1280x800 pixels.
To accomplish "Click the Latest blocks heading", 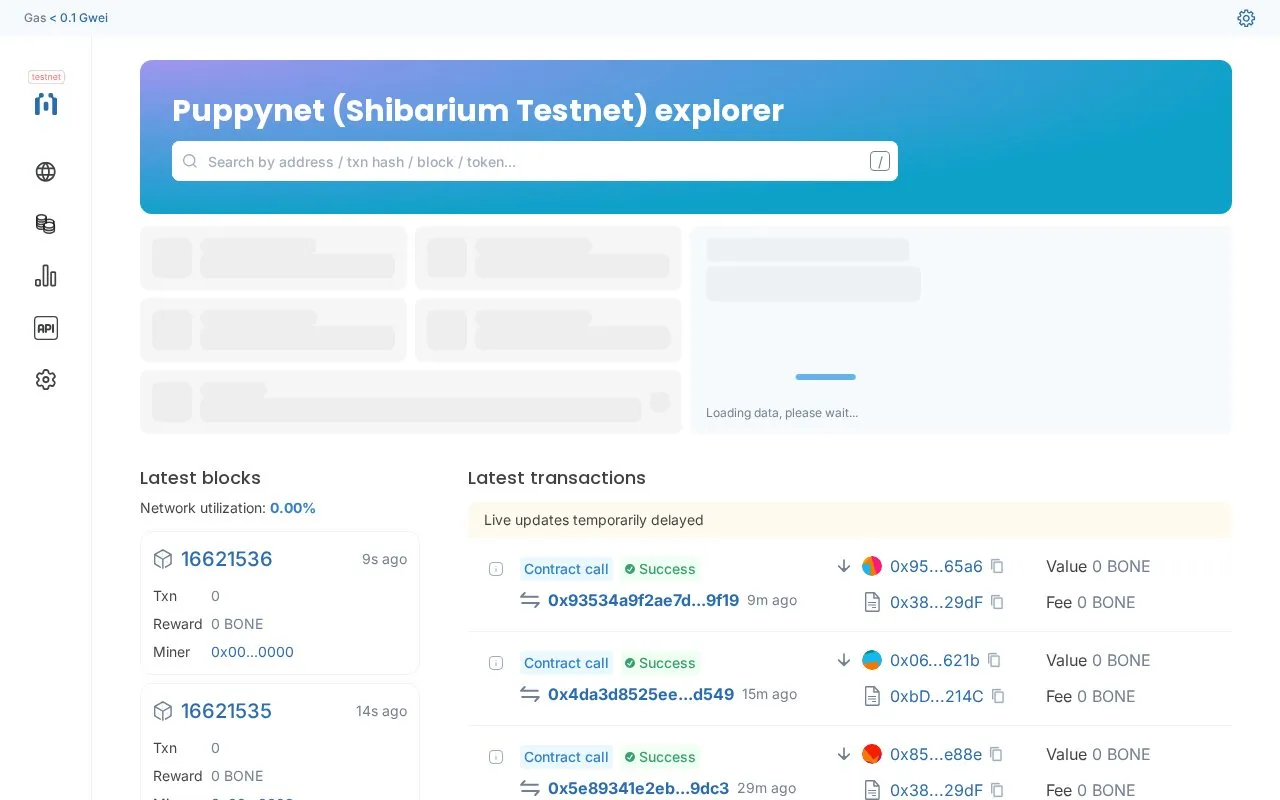I will [200, 478].
